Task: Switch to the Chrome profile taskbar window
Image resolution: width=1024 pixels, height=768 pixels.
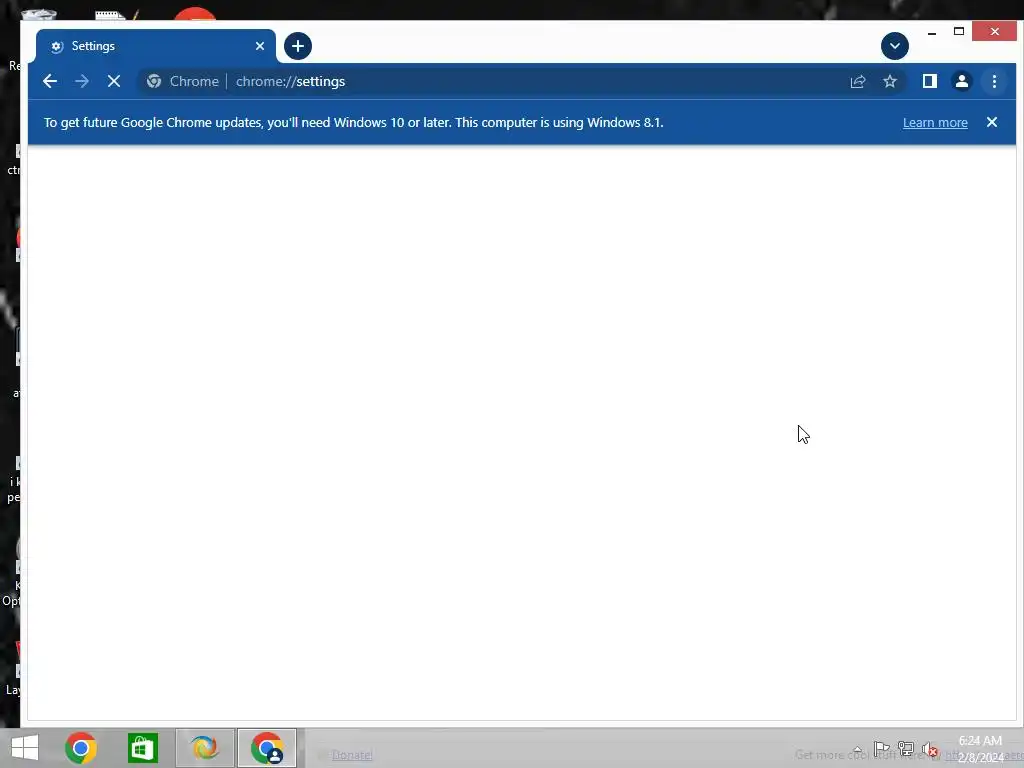Action: click(266, 748)
